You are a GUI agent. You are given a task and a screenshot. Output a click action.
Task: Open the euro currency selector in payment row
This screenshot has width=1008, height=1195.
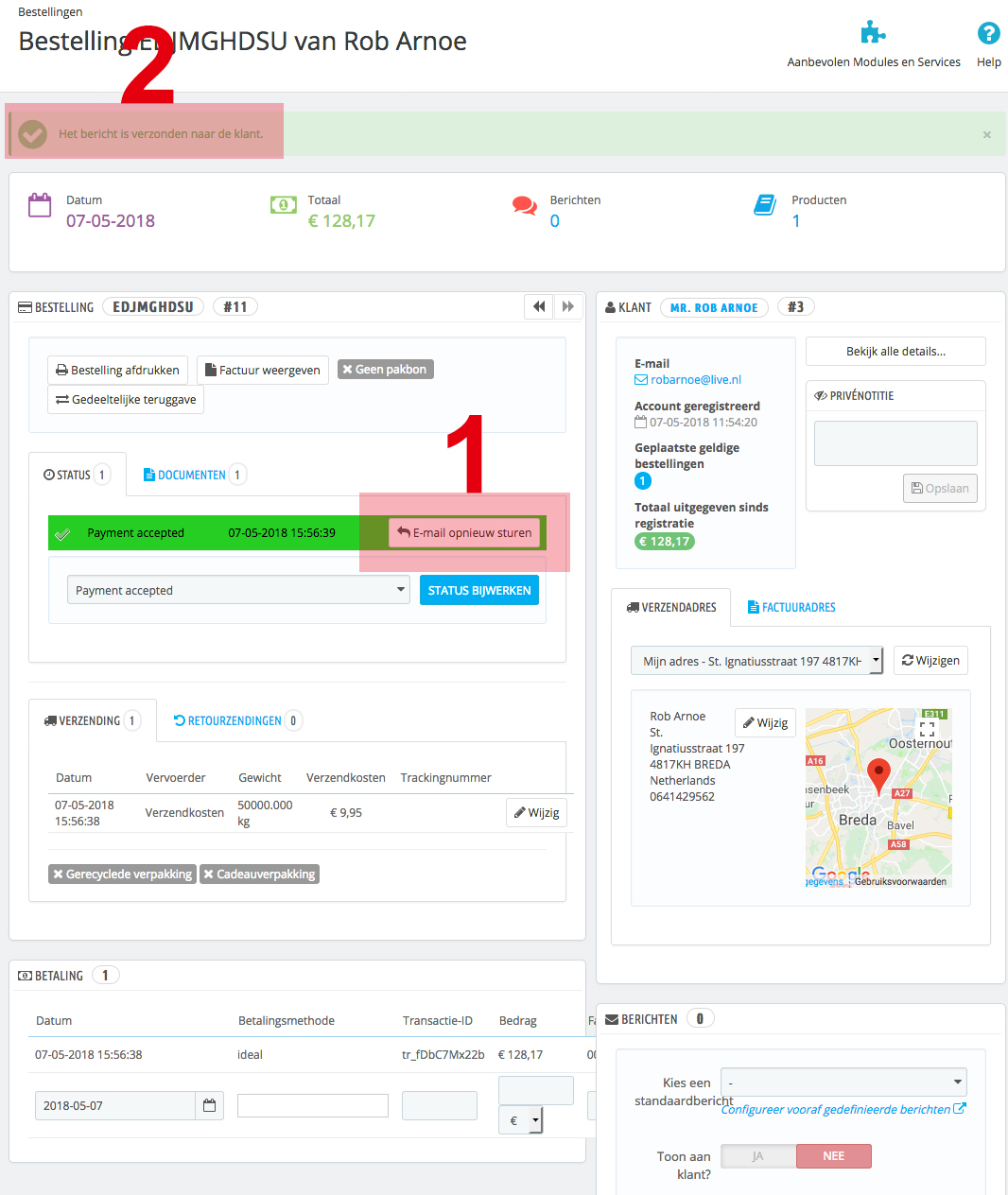pyautogui.click(x=521, y=1120)
